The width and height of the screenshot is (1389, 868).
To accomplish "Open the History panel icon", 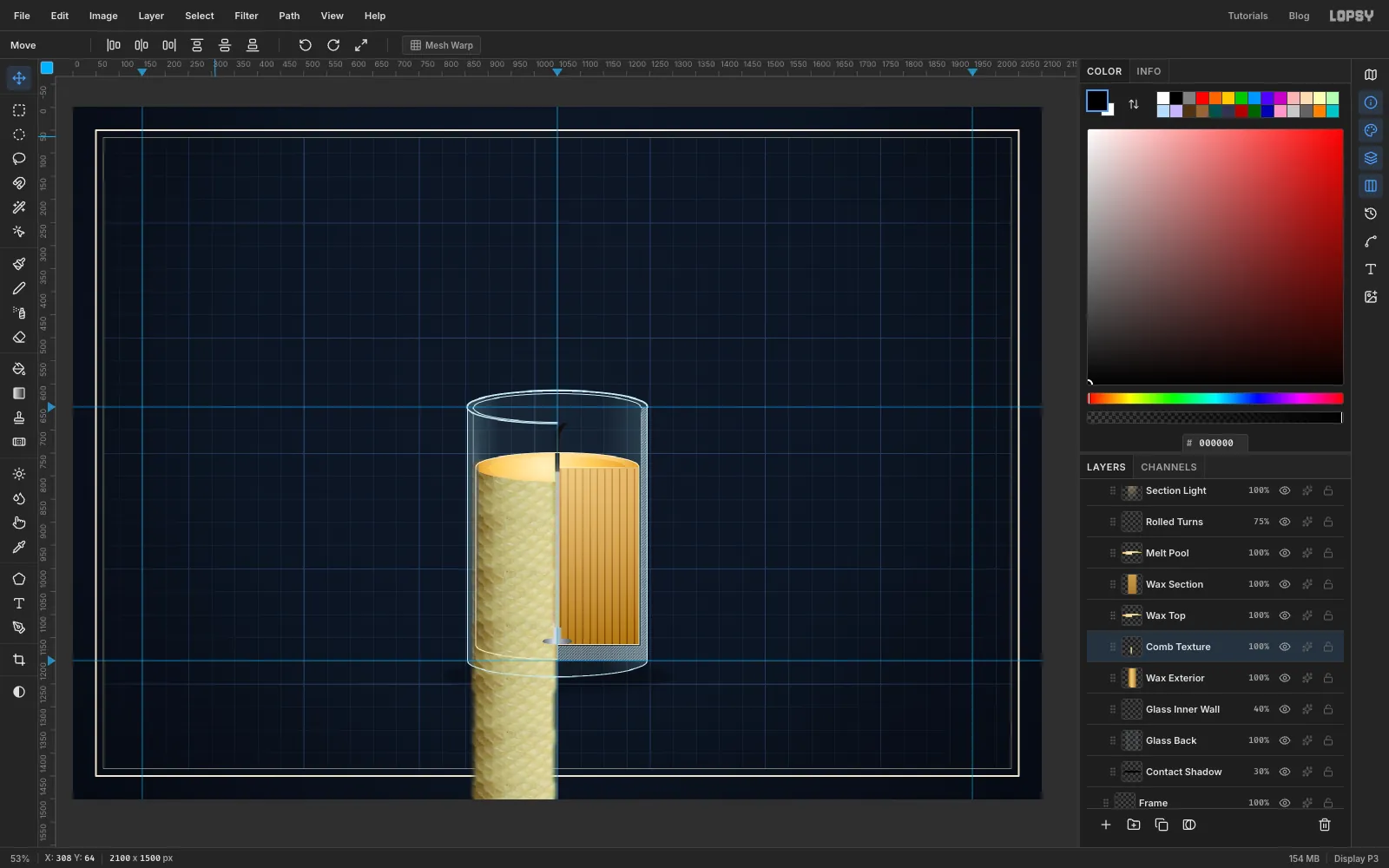I will (1371, 214).
